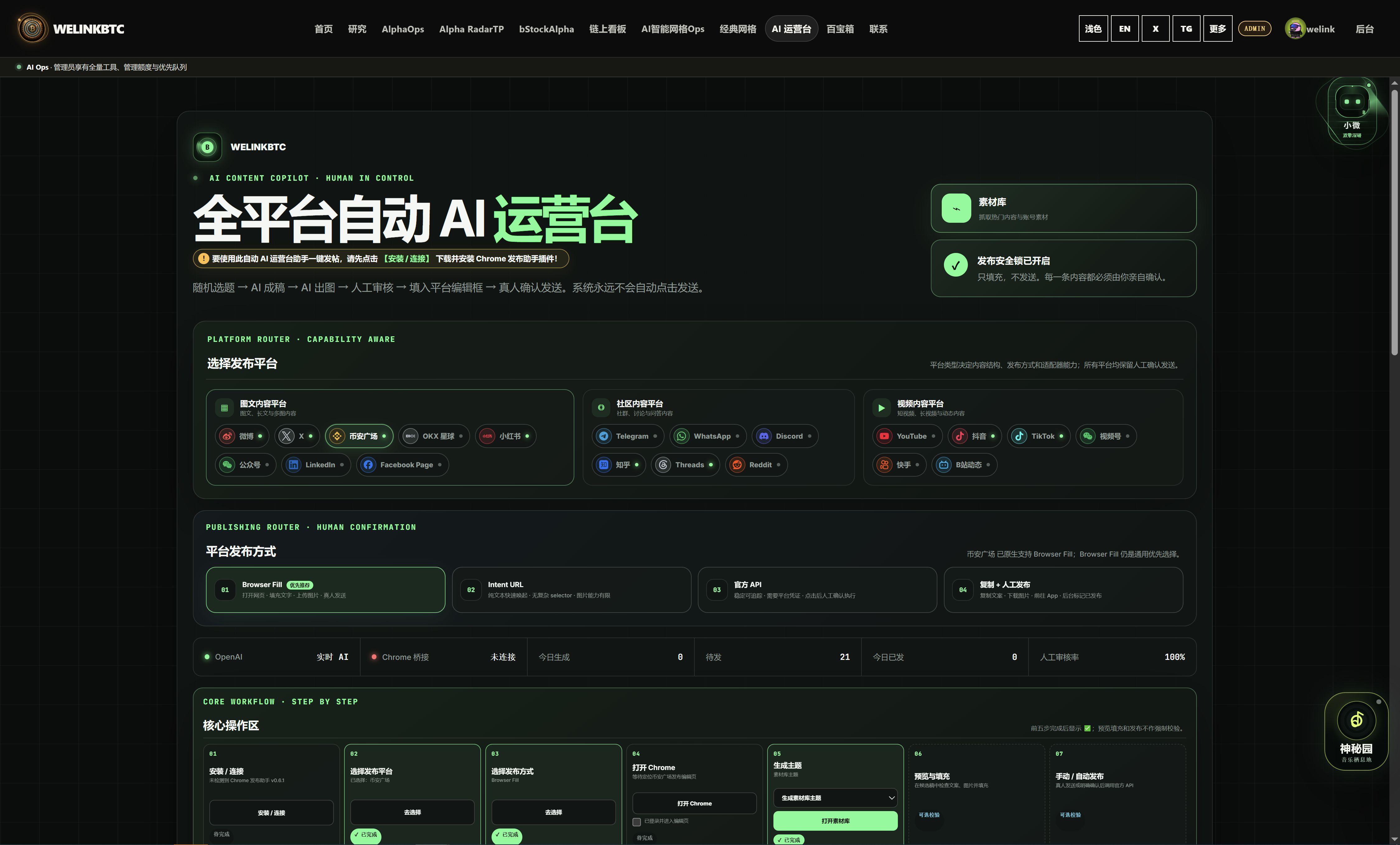
Task: Choose the 公众号 platform icon
Action: (227, 465)
